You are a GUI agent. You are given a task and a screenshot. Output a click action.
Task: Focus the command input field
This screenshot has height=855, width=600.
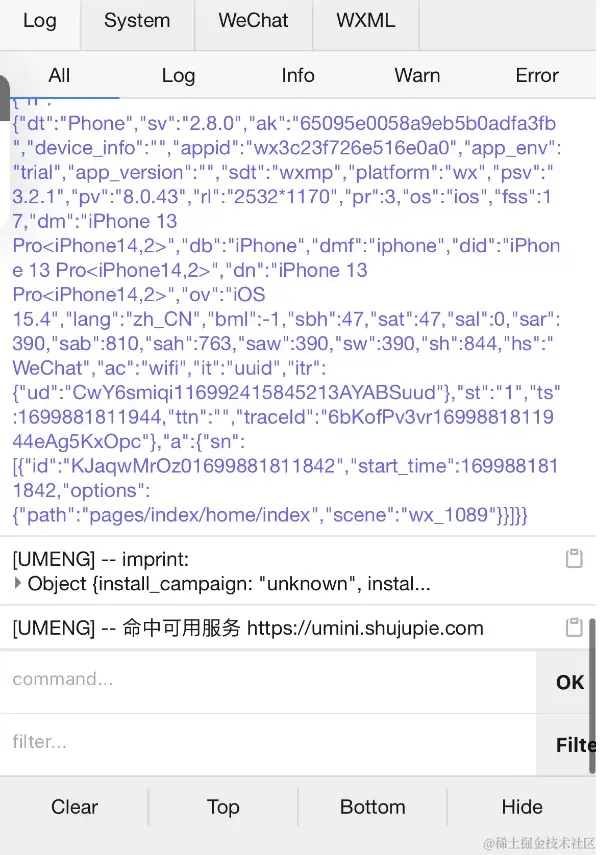tap(268, 681)
